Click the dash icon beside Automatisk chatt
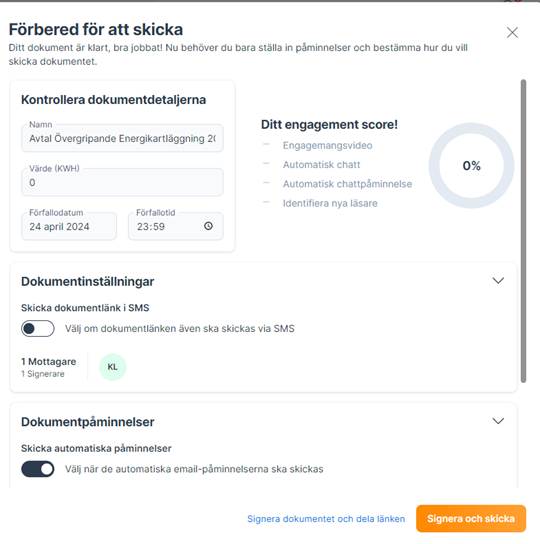 coord(267,163)
